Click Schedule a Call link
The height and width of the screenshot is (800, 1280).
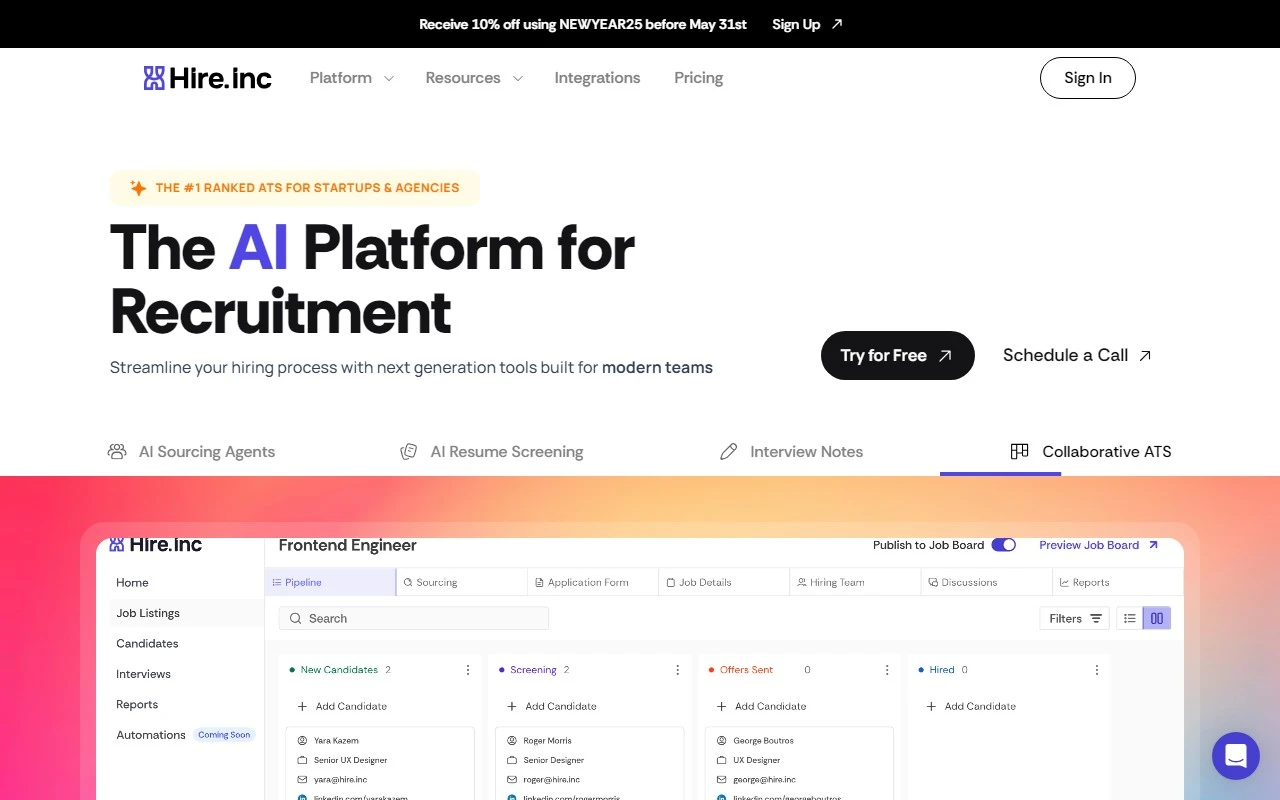[1077, 355]
